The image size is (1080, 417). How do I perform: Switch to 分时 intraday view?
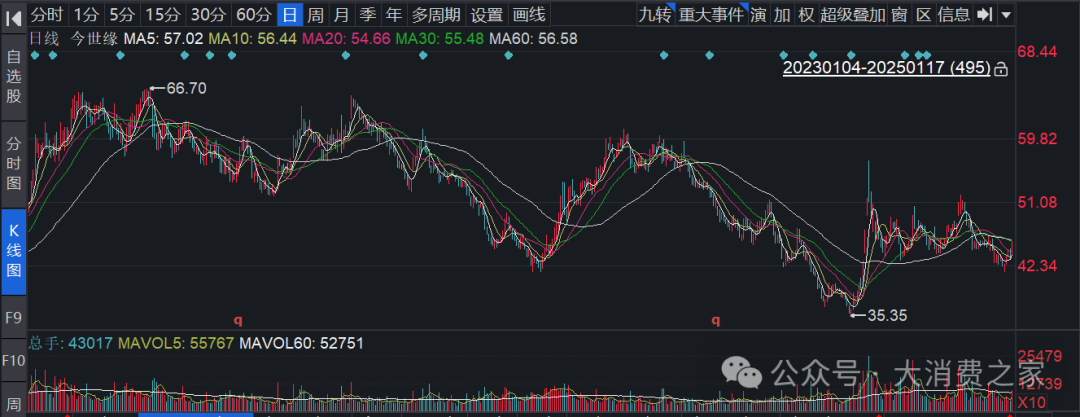(47, 14)
